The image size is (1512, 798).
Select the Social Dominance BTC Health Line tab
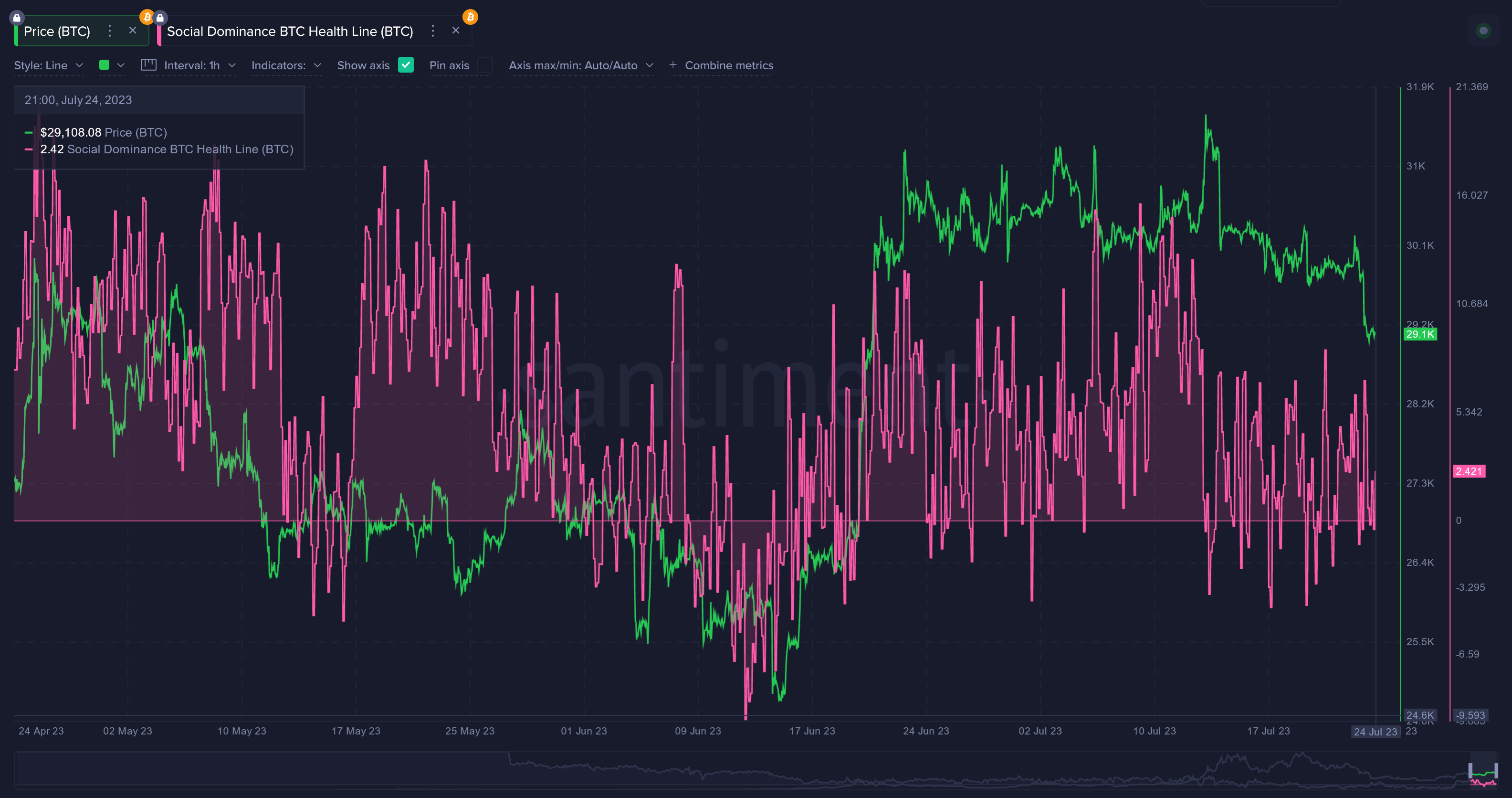coord(290,32)
